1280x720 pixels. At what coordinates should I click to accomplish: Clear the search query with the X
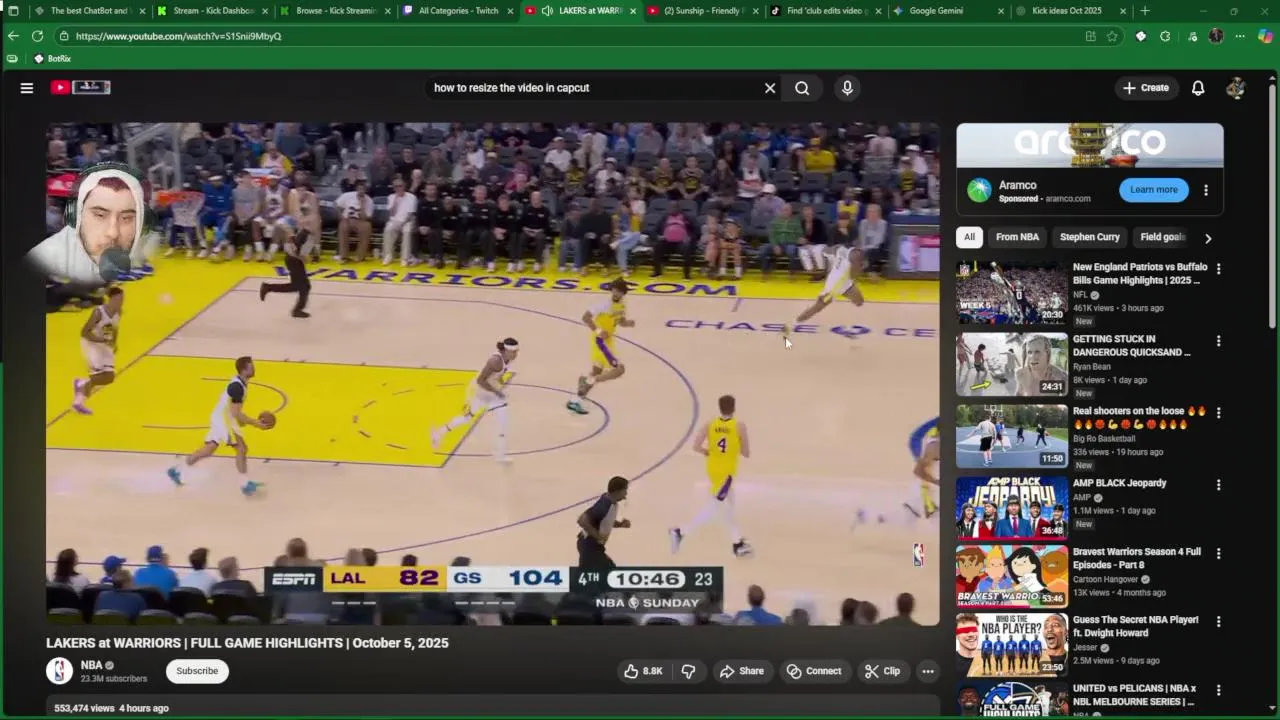pyautogui.click(x=770, y=88)
